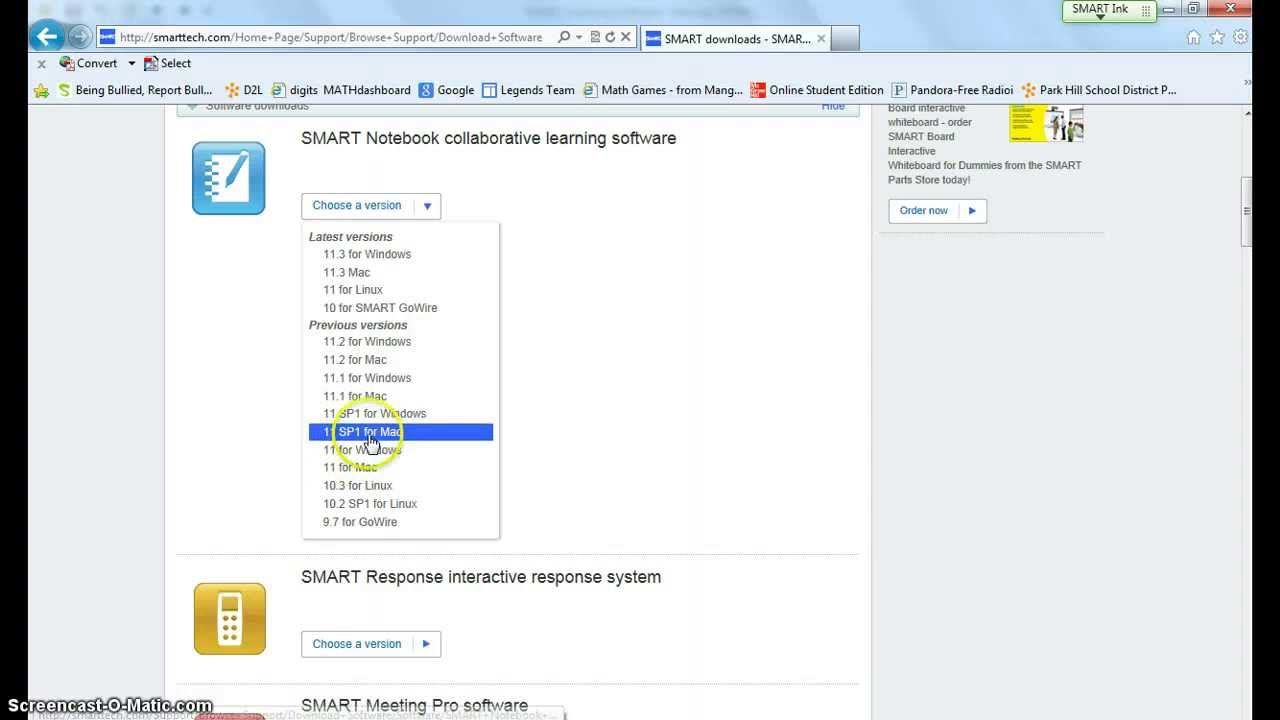Open Being Bullied, Report Bull... bookmark

(x=135, y=90)
